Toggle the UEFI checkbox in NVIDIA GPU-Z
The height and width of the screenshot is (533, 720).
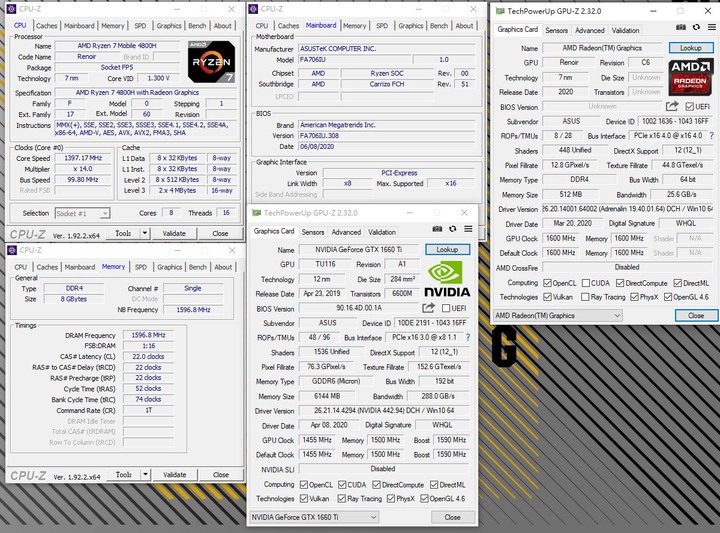[446, 308]
